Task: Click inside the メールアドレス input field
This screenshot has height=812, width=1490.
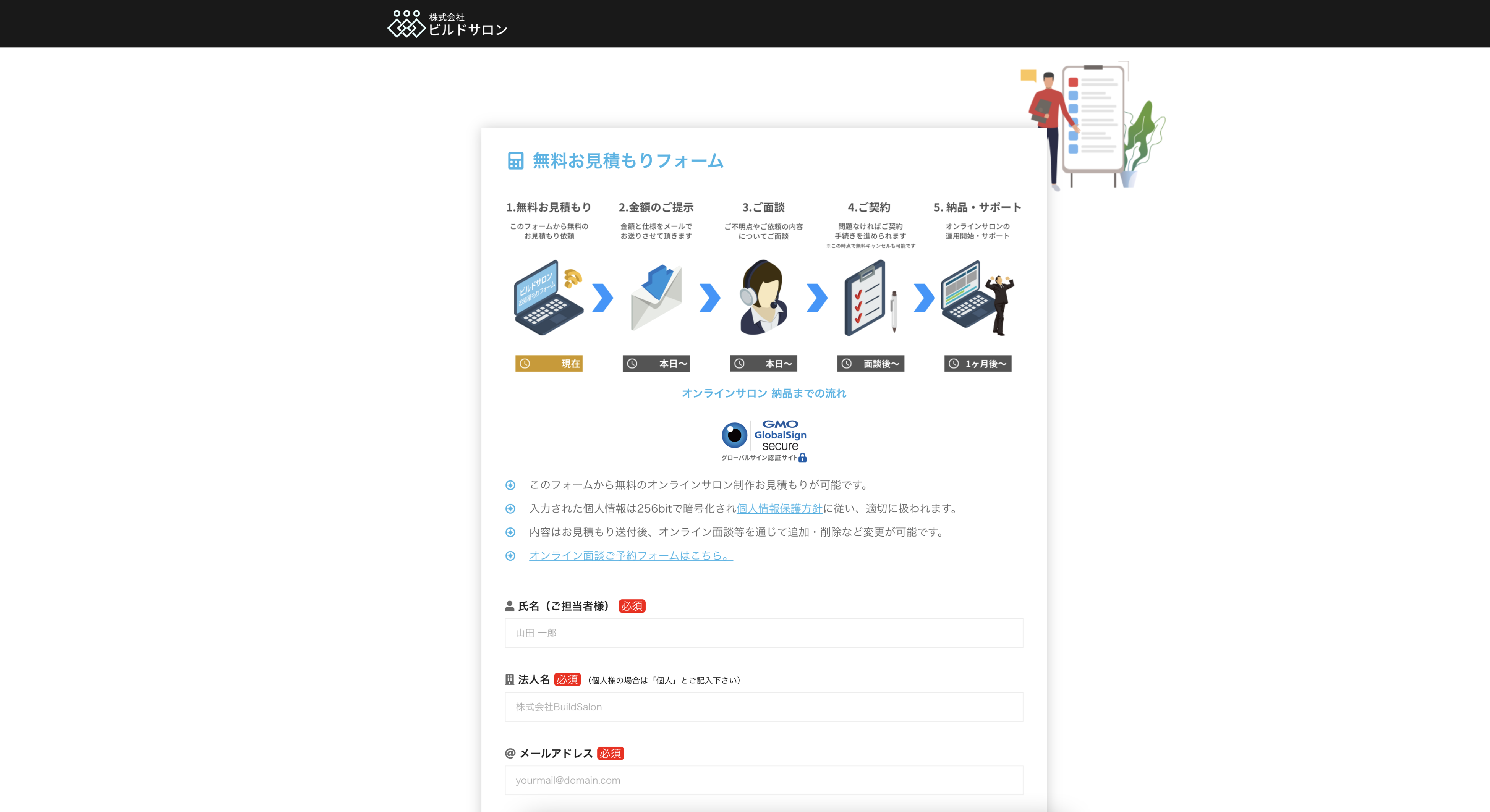Action: 763,780
